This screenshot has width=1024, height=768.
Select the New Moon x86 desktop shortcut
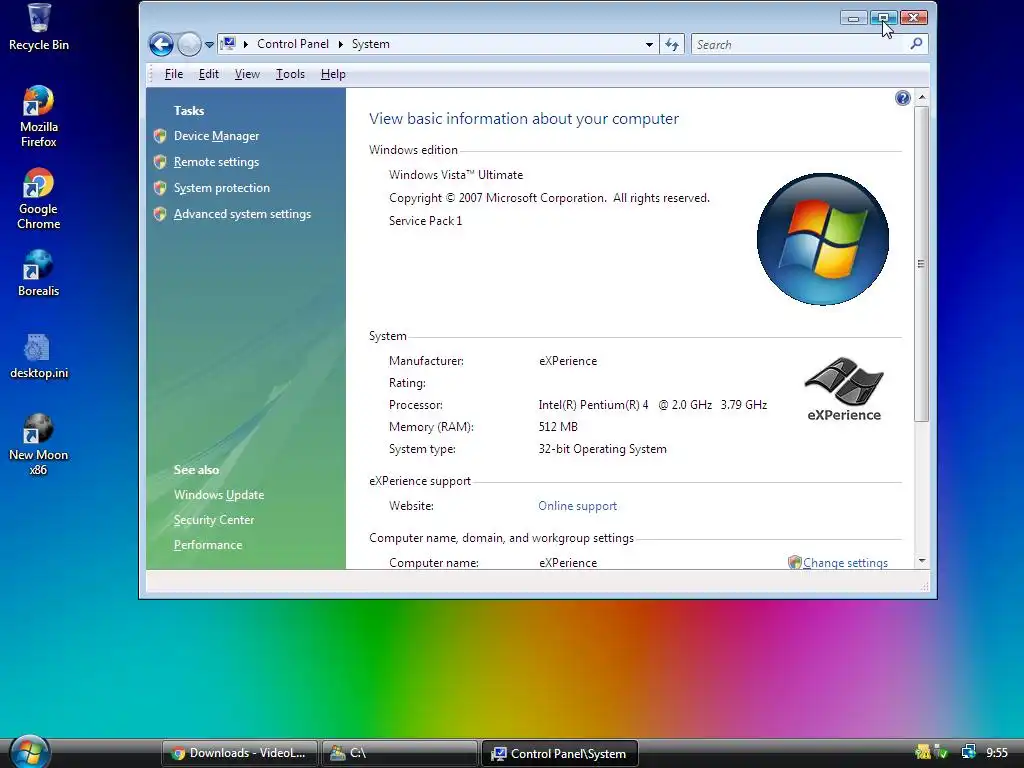click(x=39, y=445)
